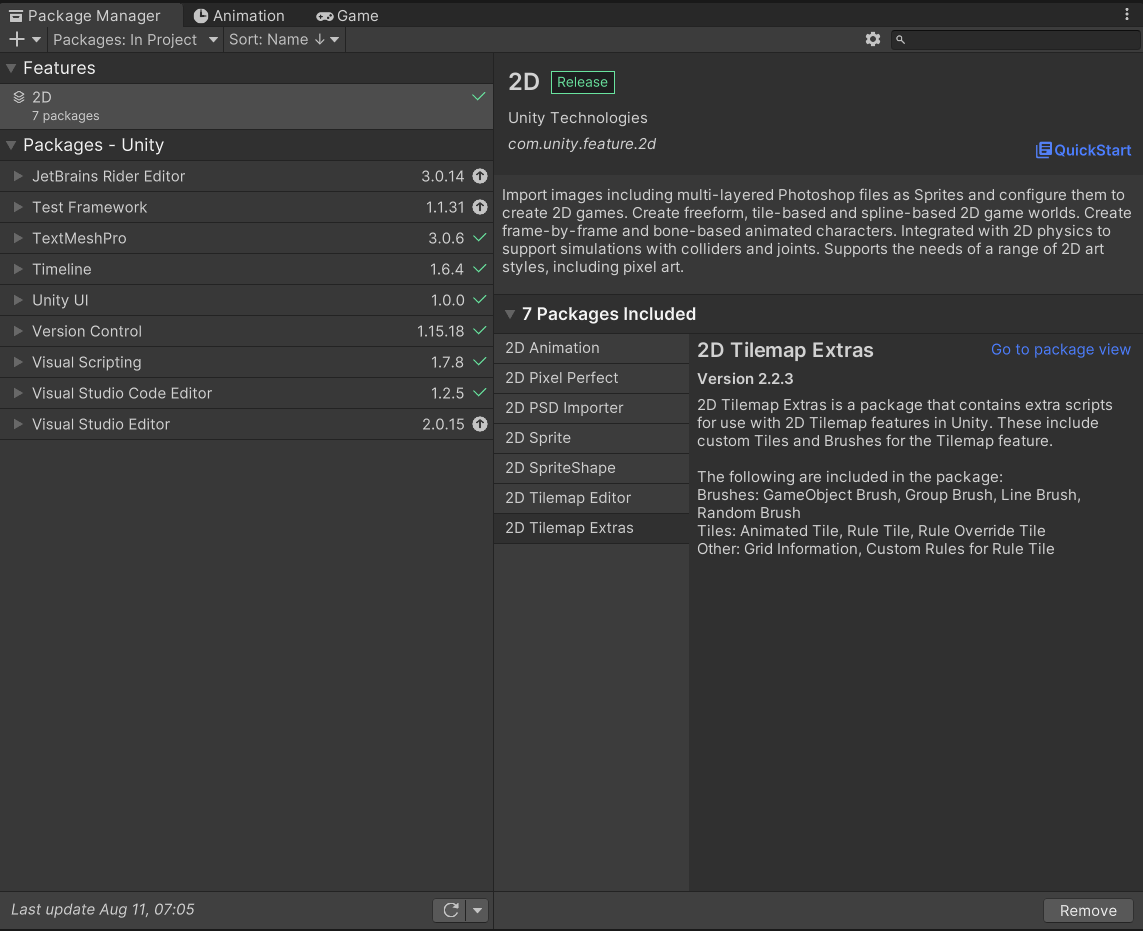Click the plus add package icon
The image size is (1143, 931).
pyautogui.click(x=17, y=39)
